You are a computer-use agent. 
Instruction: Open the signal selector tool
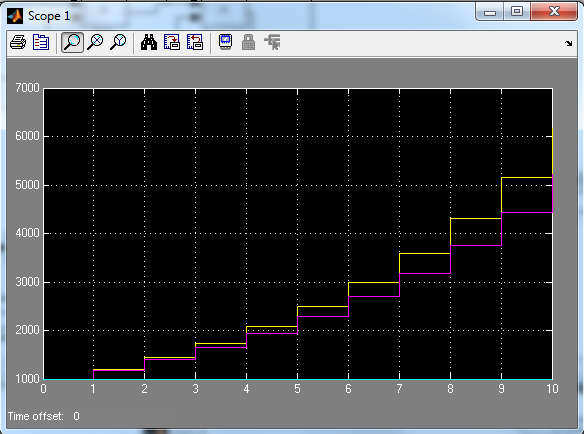pyautogui.click(x=272, y=42)
